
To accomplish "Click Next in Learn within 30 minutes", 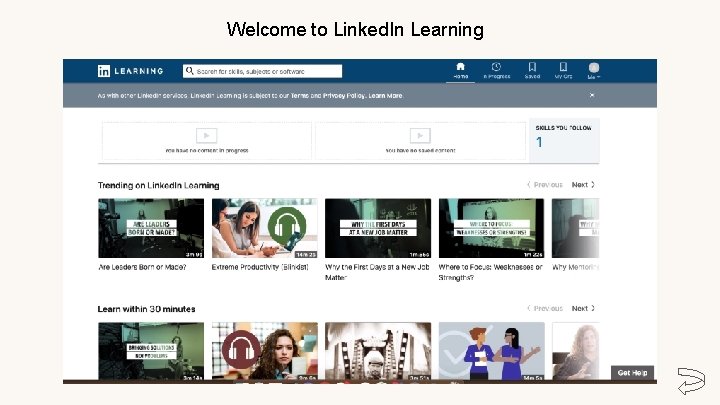I will tap(583, 308).
